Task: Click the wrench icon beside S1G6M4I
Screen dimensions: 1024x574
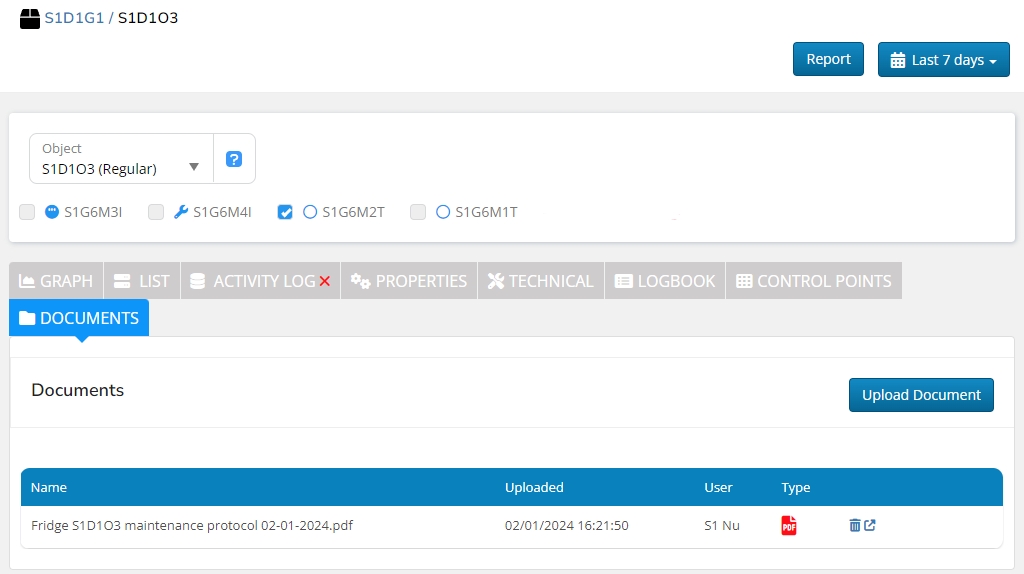Action: click(181, 212)
